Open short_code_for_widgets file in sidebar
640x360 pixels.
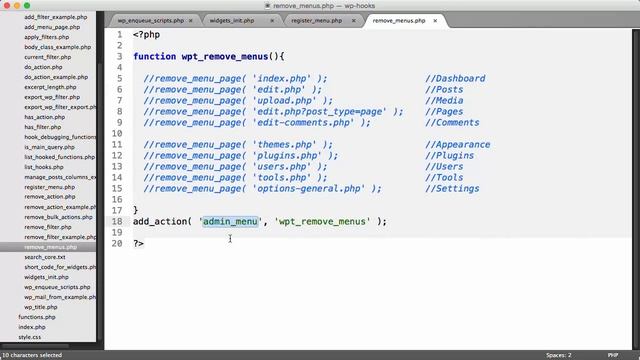(x=60, y=267)
